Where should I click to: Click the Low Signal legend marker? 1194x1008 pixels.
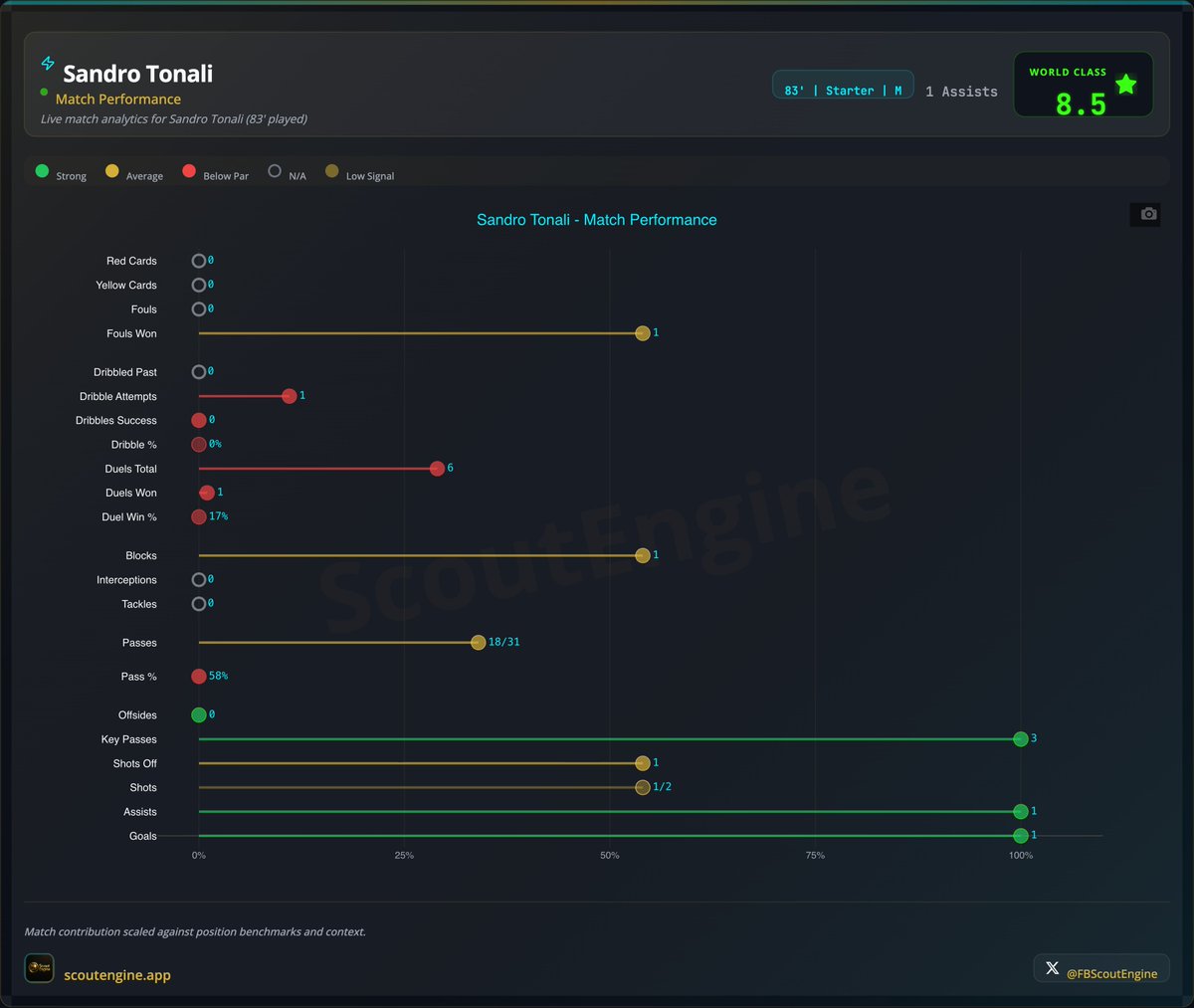pos(331,170)
